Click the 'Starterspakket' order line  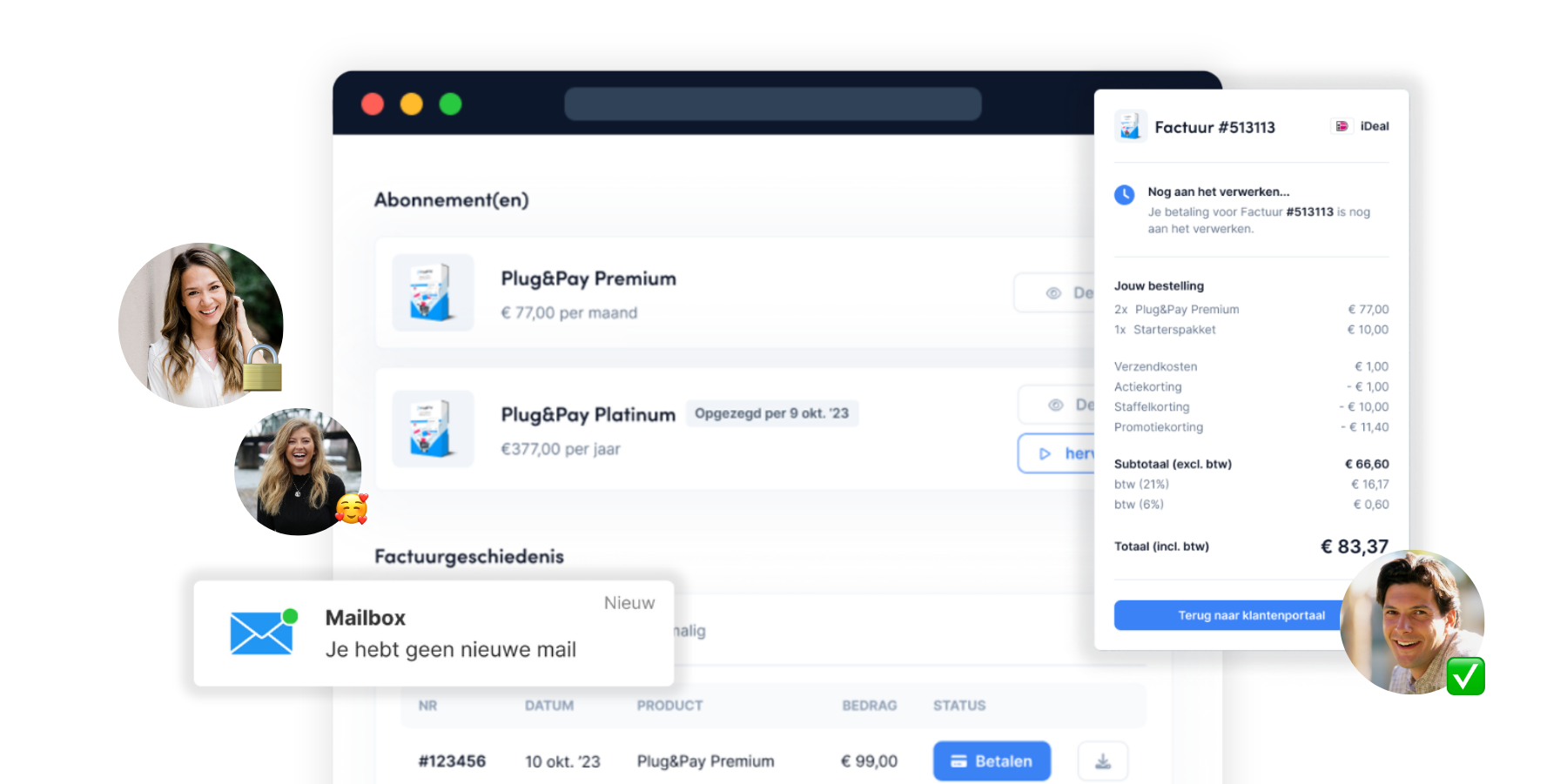coord(1251,330)
